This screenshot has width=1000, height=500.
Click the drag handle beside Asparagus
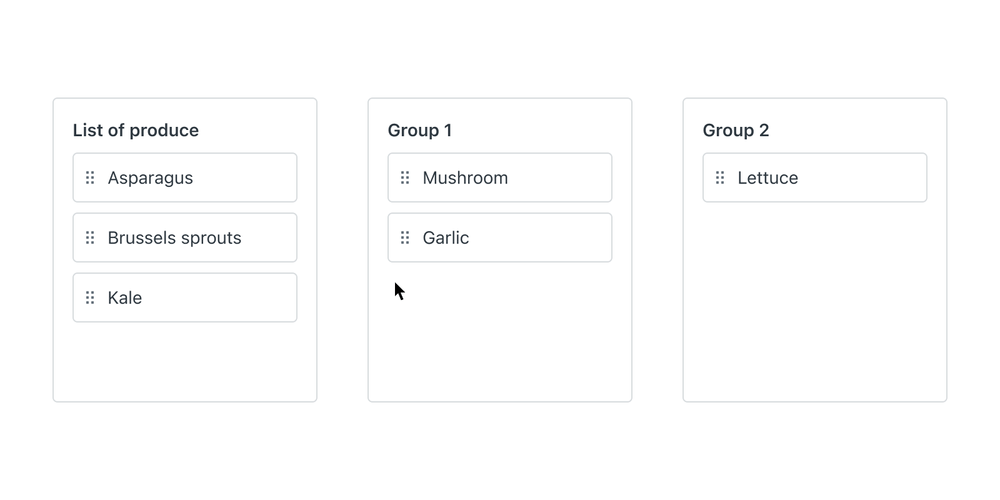pyautogui.click(x=90, y=178)
